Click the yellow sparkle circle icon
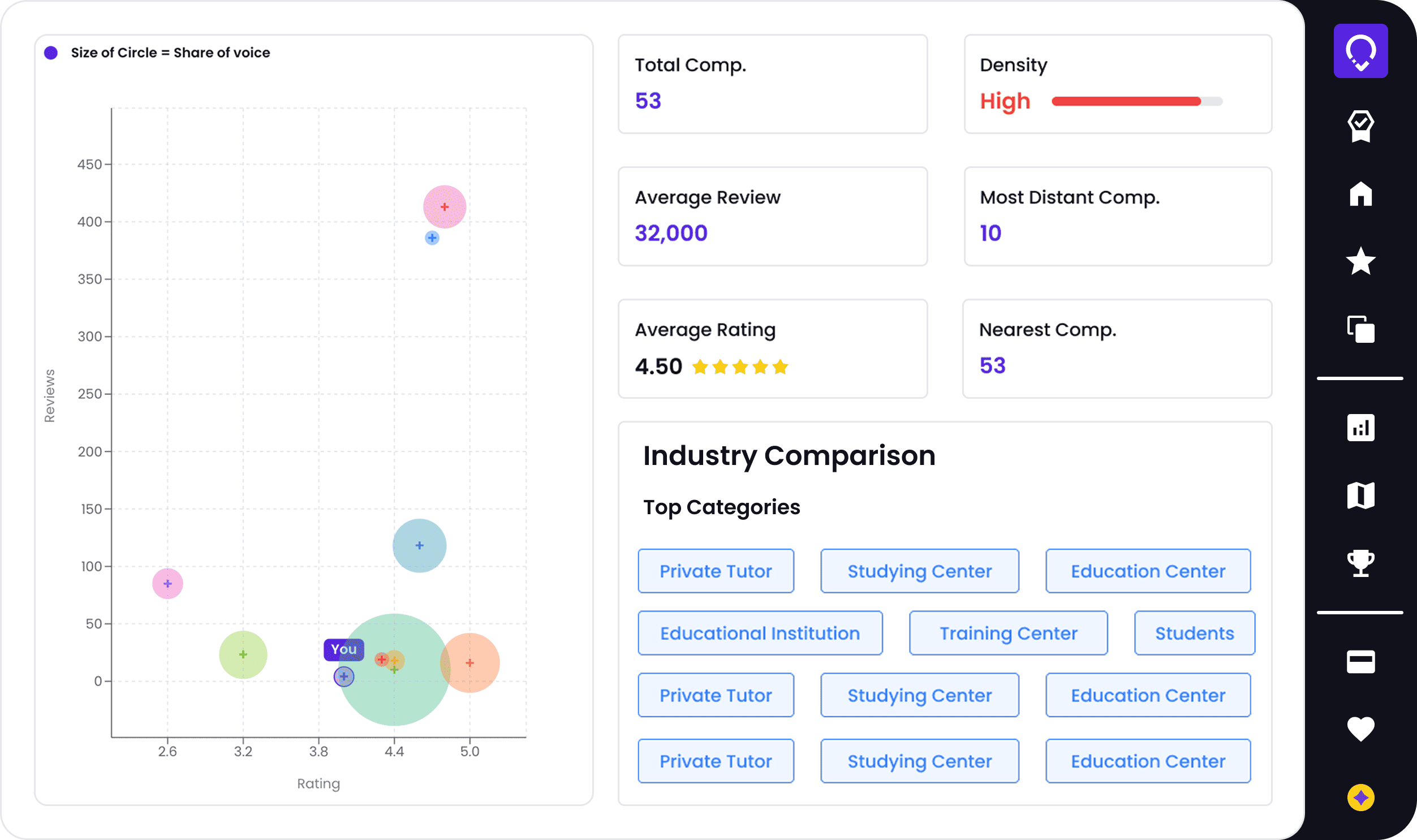Image resolution: width=1417 pixels, height=840 pixels. point(1360,797)
